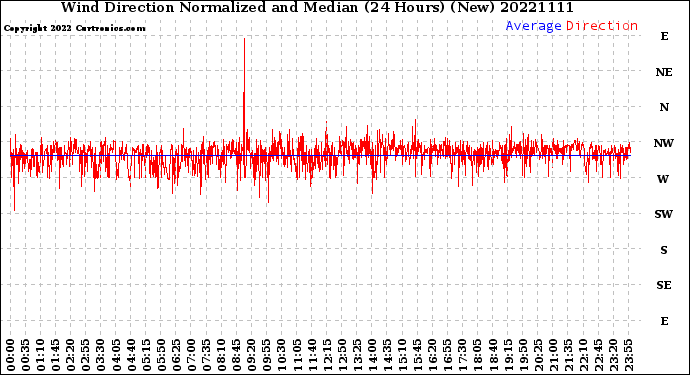This screenshot has height=375, width=690.
Task: Click the 23:55 time label
Action: (x=628, y=355)
